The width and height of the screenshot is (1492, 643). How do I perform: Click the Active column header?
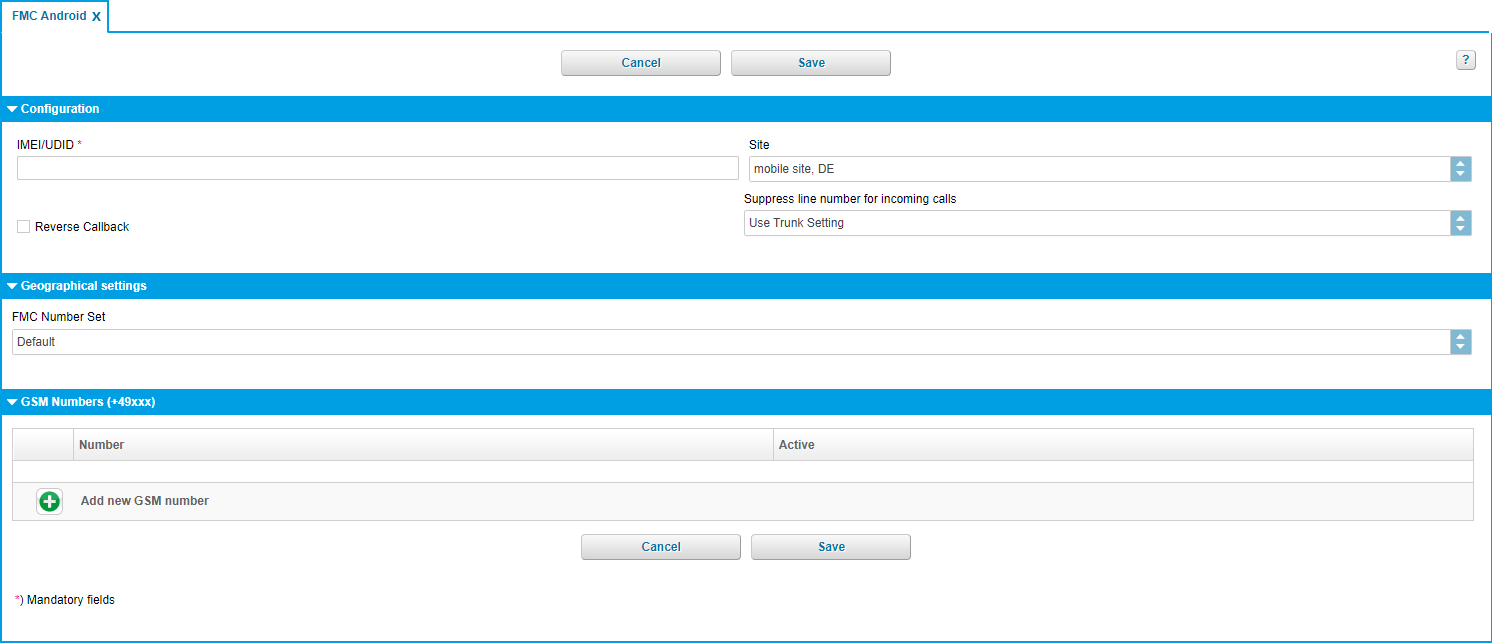tap(1123, 445)
